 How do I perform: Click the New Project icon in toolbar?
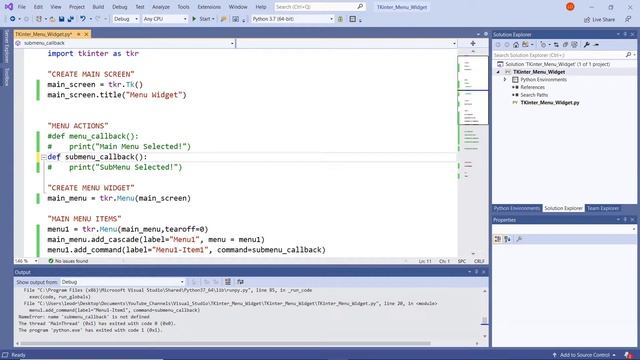[x=39, y=19]
